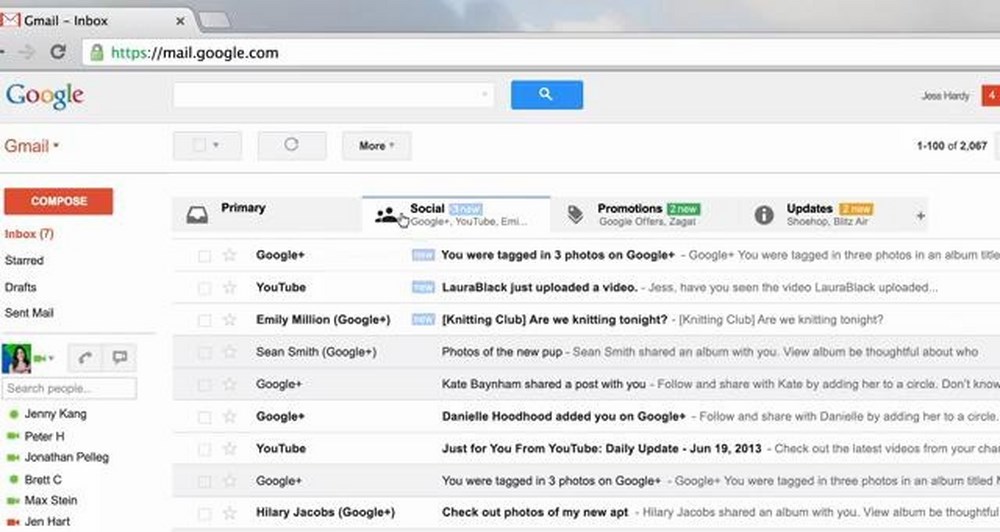The width and height of the screenshot is (1000, 532).
Task: Tick the Danielle Hoodhood email checkbox
Action: click(204, 417)
